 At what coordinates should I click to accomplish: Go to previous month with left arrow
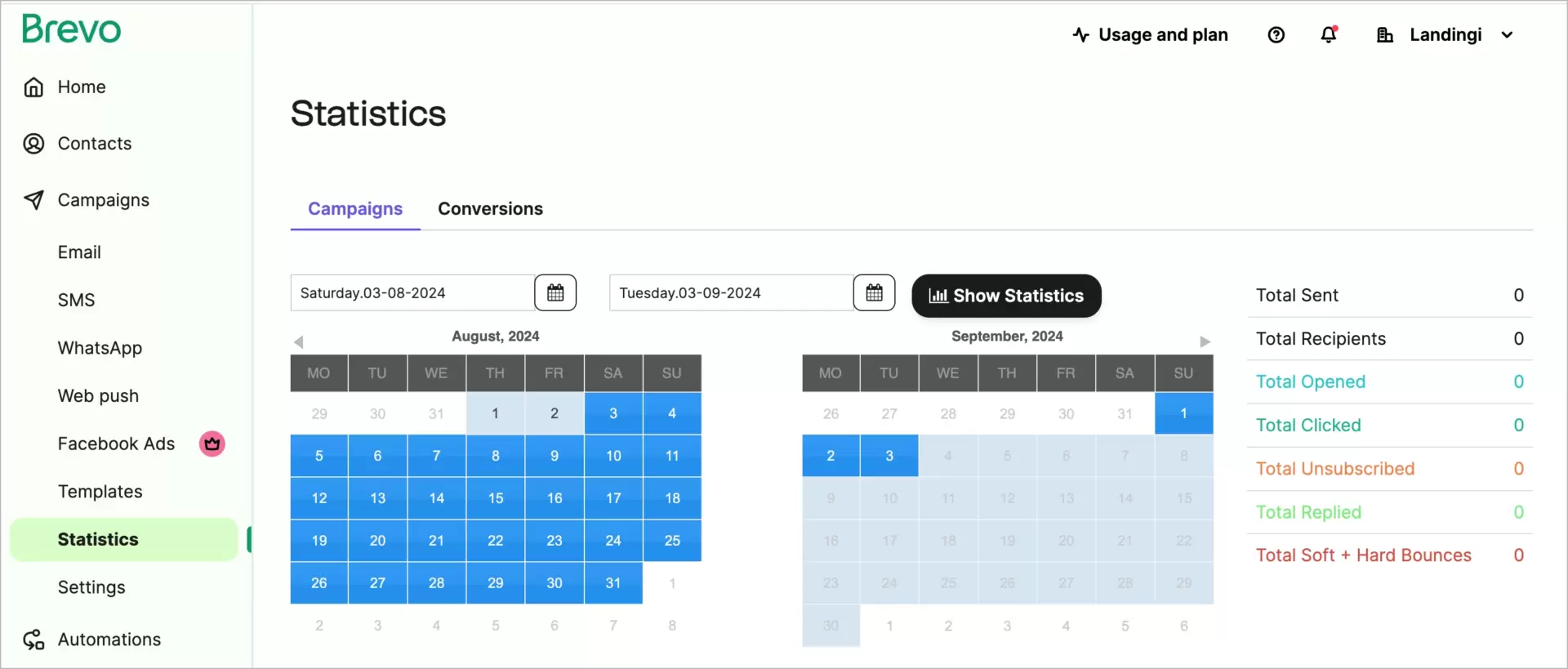300,341
